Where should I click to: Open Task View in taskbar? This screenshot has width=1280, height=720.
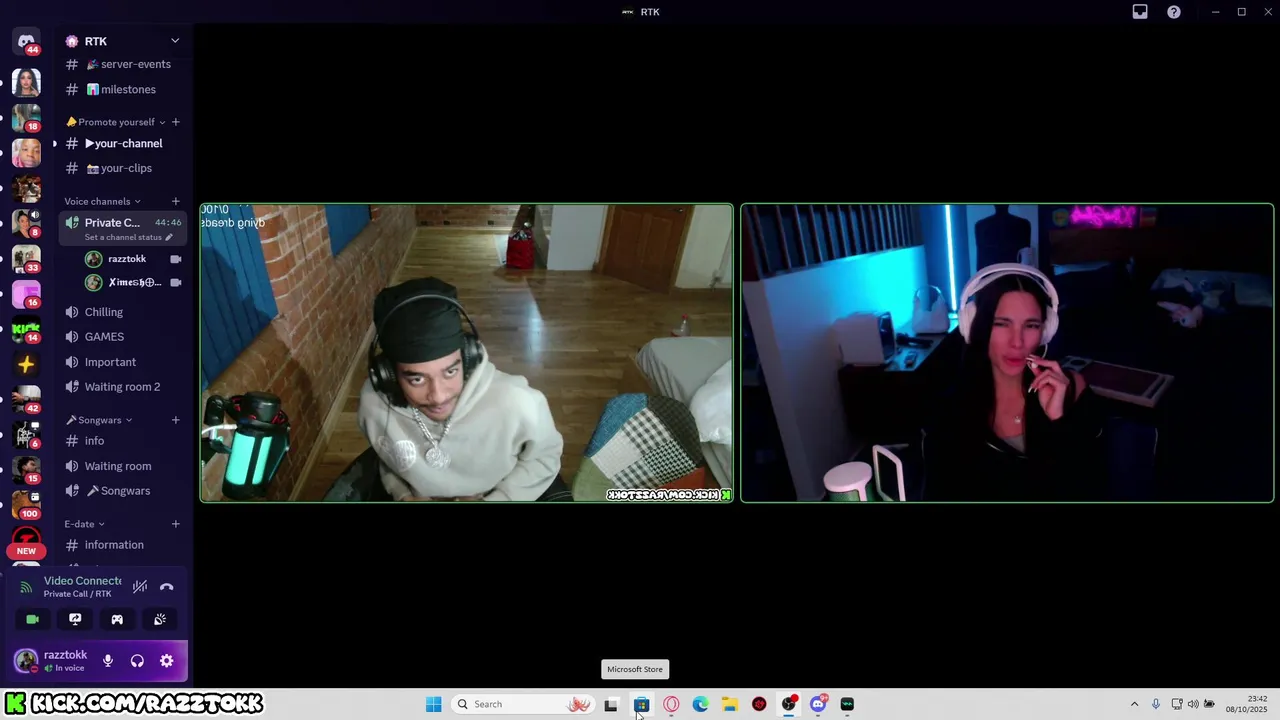[x=611, y=704]
